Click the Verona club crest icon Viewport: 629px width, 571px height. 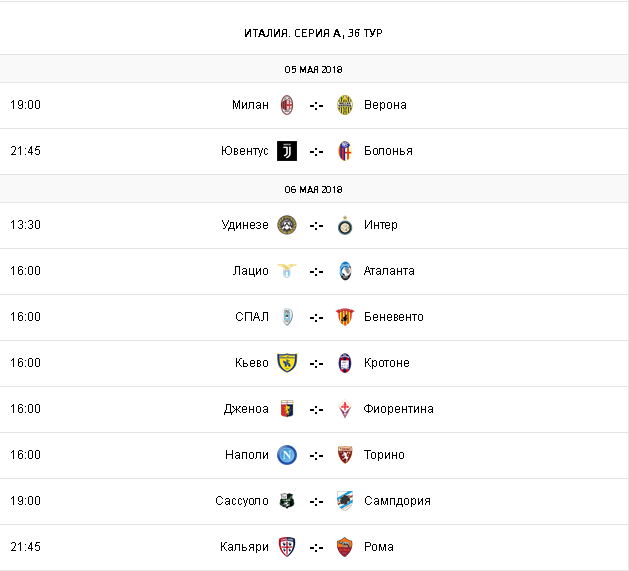[x=345, y=105]
